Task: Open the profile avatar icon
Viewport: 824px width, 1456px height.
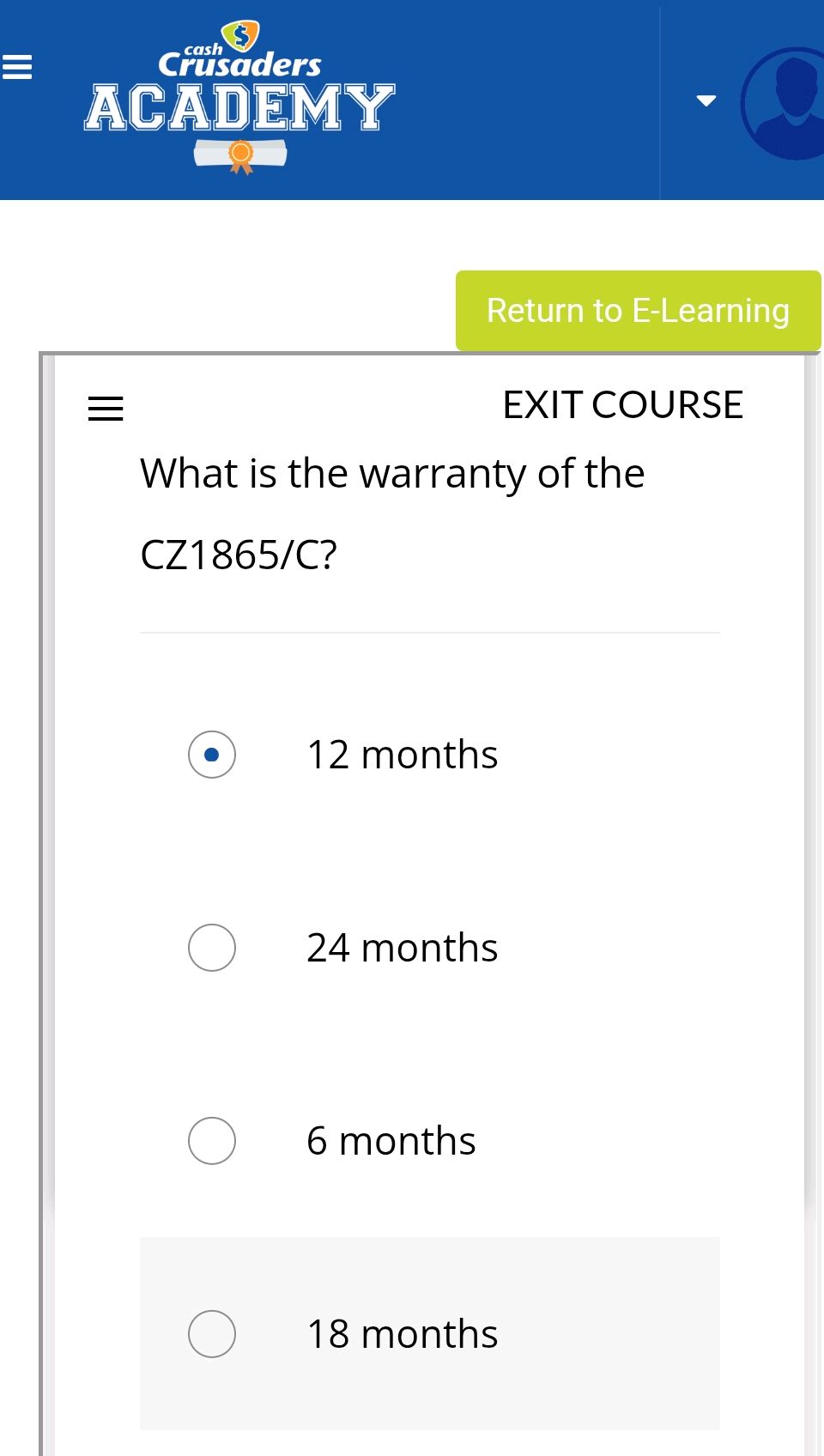Action: point(782,101)
